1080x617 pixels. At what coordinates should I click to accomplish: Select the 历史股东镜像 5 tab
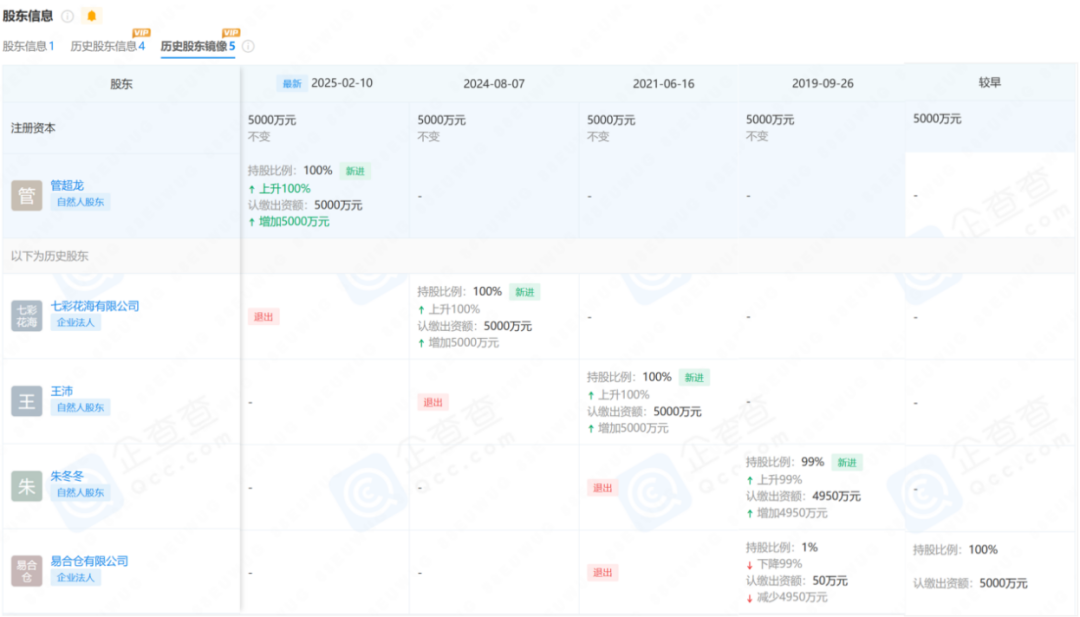197,46
